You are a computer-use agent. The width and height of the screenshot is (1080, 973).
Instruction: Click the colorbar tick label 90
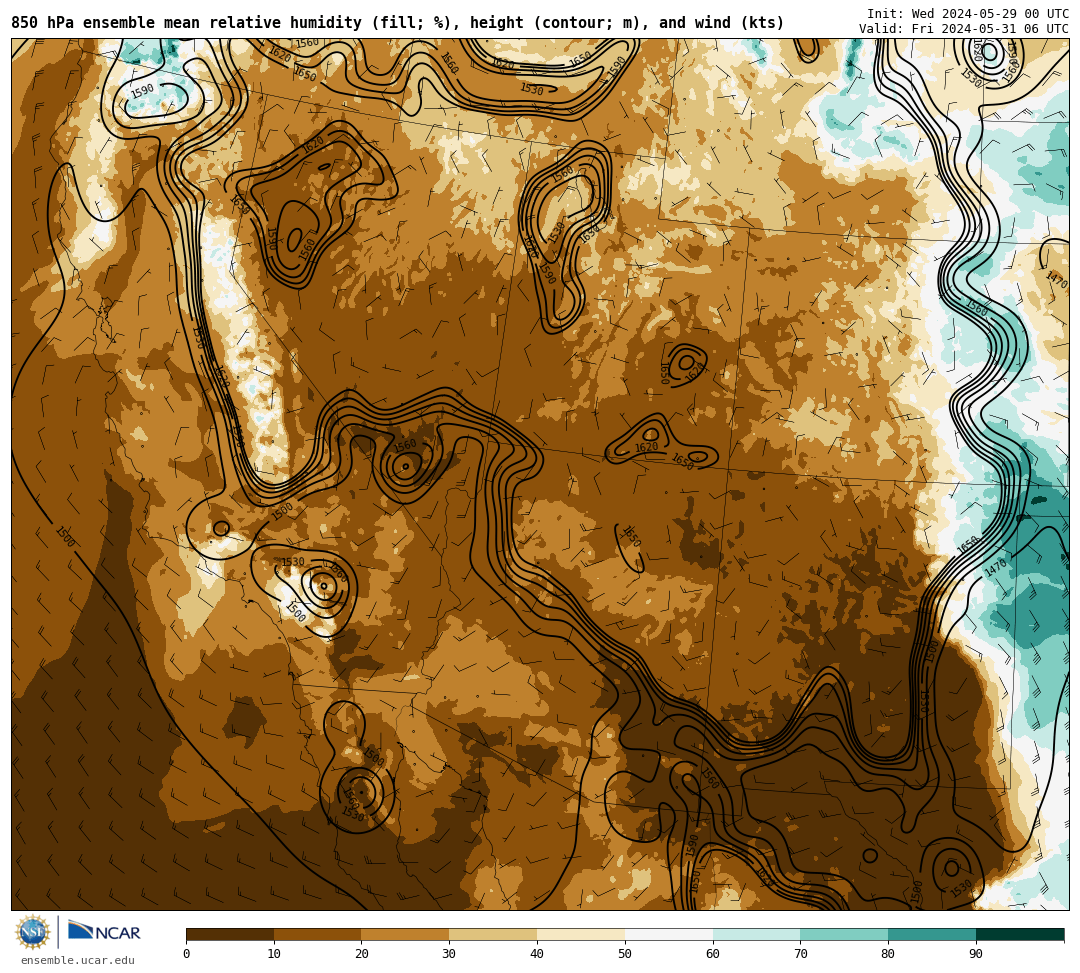click(976, 954)
